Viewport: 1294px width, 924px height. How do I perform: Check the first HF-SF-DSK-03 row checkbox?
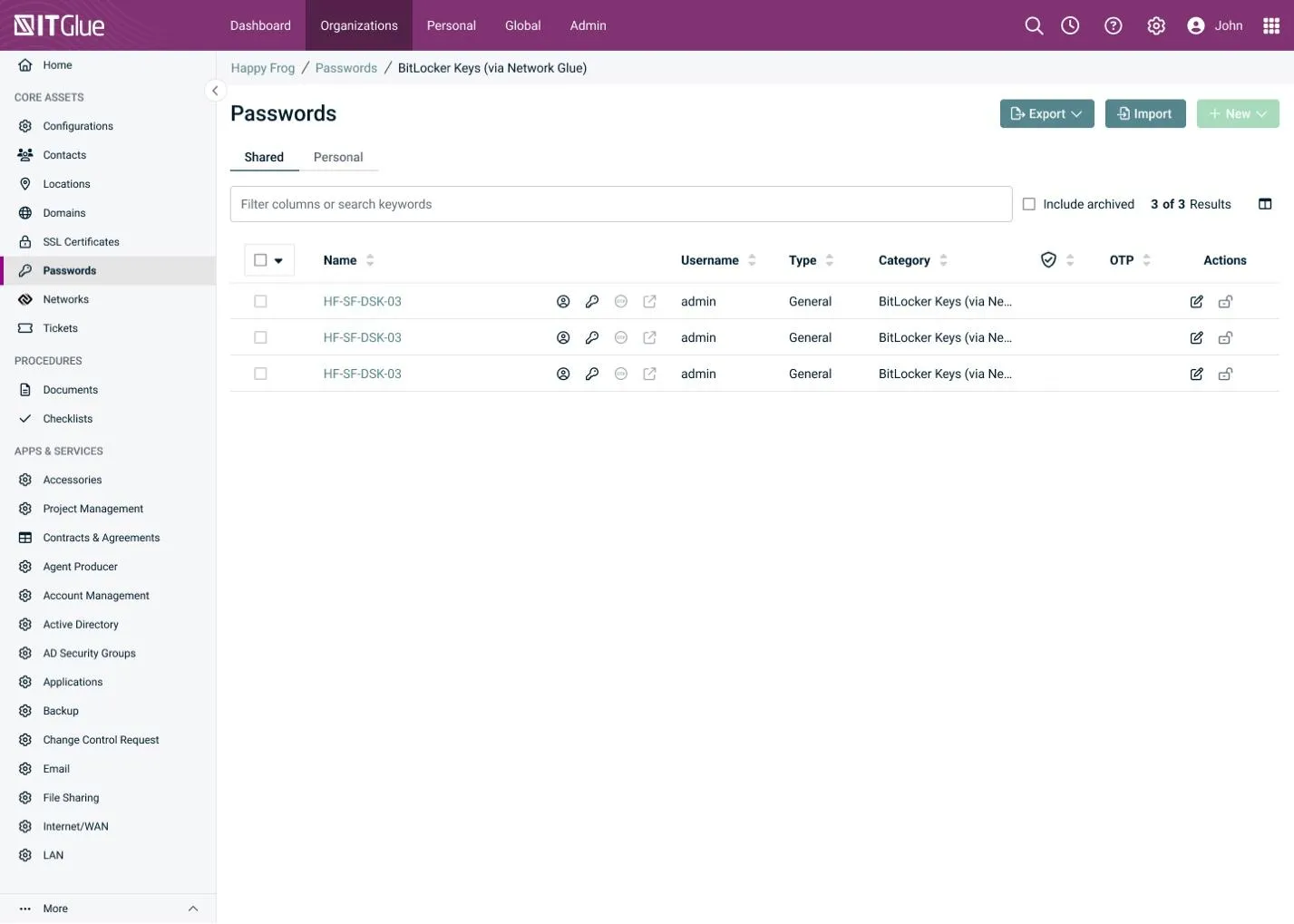coord(260,302)
